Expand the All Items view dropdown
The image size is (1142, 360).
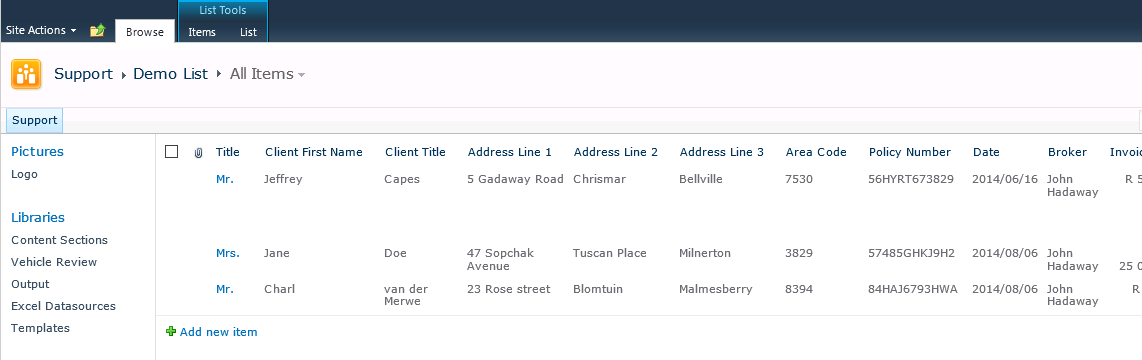267,74
